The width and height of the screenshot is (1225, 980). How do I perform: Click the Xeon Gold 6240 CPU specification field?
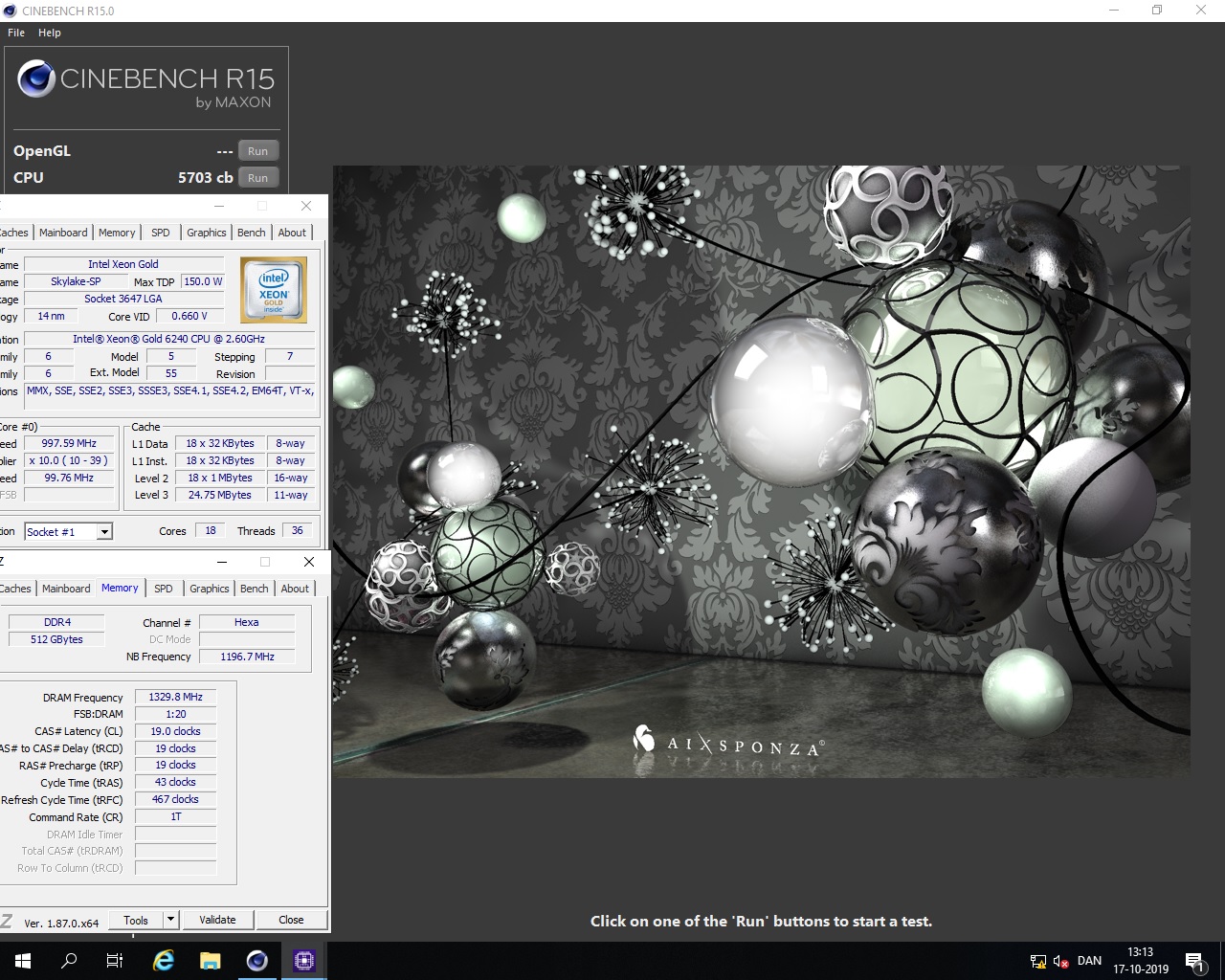(x=169, y=339)
